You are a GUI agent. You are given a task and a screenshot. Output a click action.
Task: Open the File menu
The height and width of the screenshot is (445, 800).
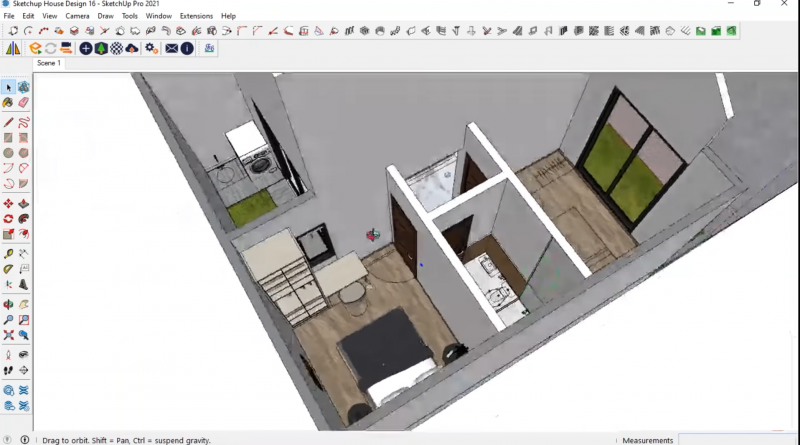[9, 16]
